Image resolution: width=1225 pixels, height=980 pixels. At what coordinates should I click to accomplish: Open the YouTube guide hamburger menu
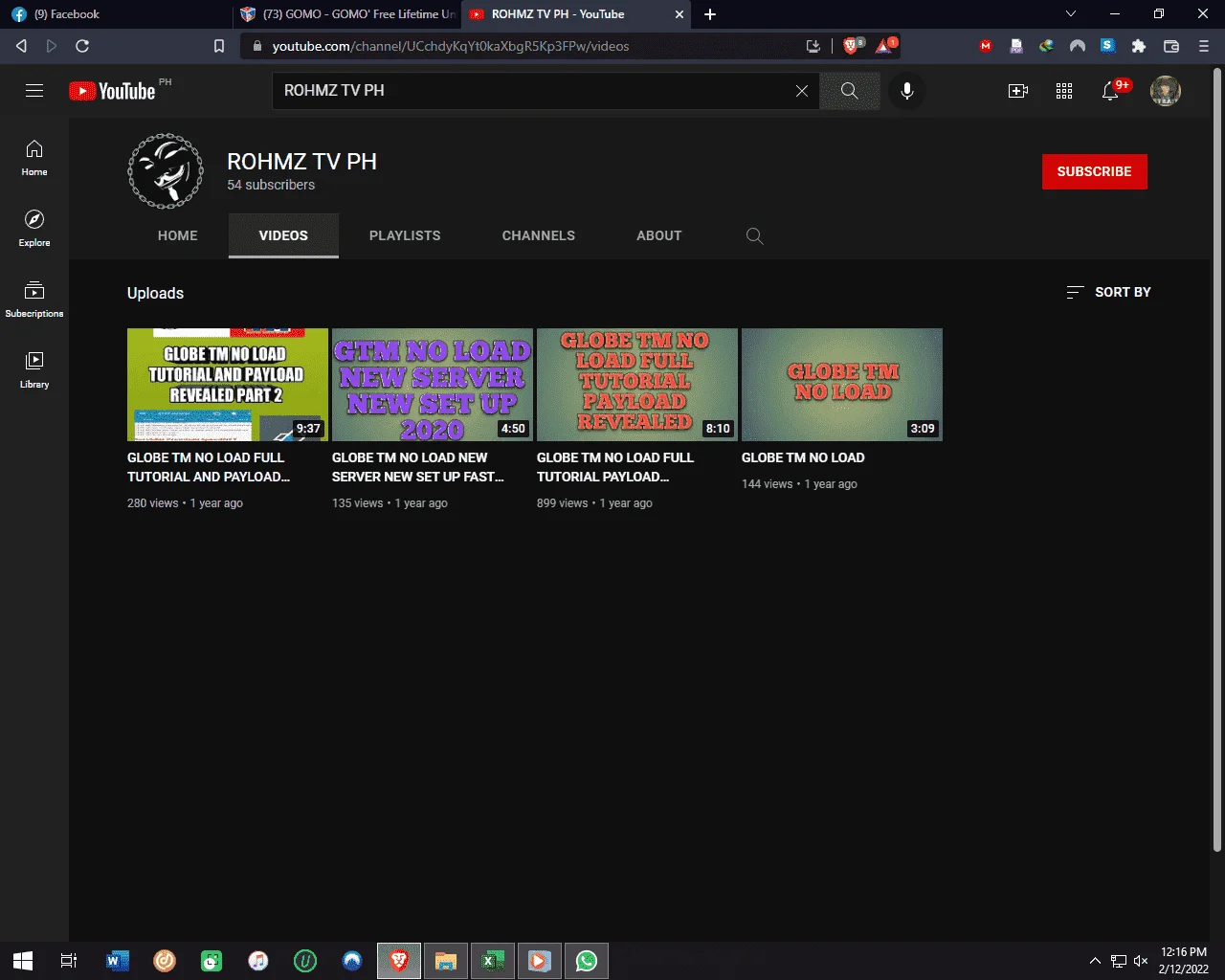click(34, 91)
